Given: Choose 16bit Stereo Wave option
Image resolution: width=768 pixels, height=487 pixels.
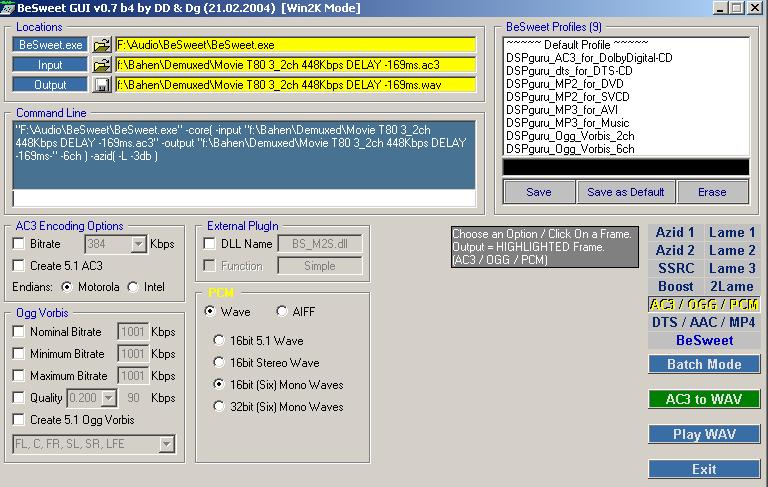Looking at the screenshot, I should (219, 363).
